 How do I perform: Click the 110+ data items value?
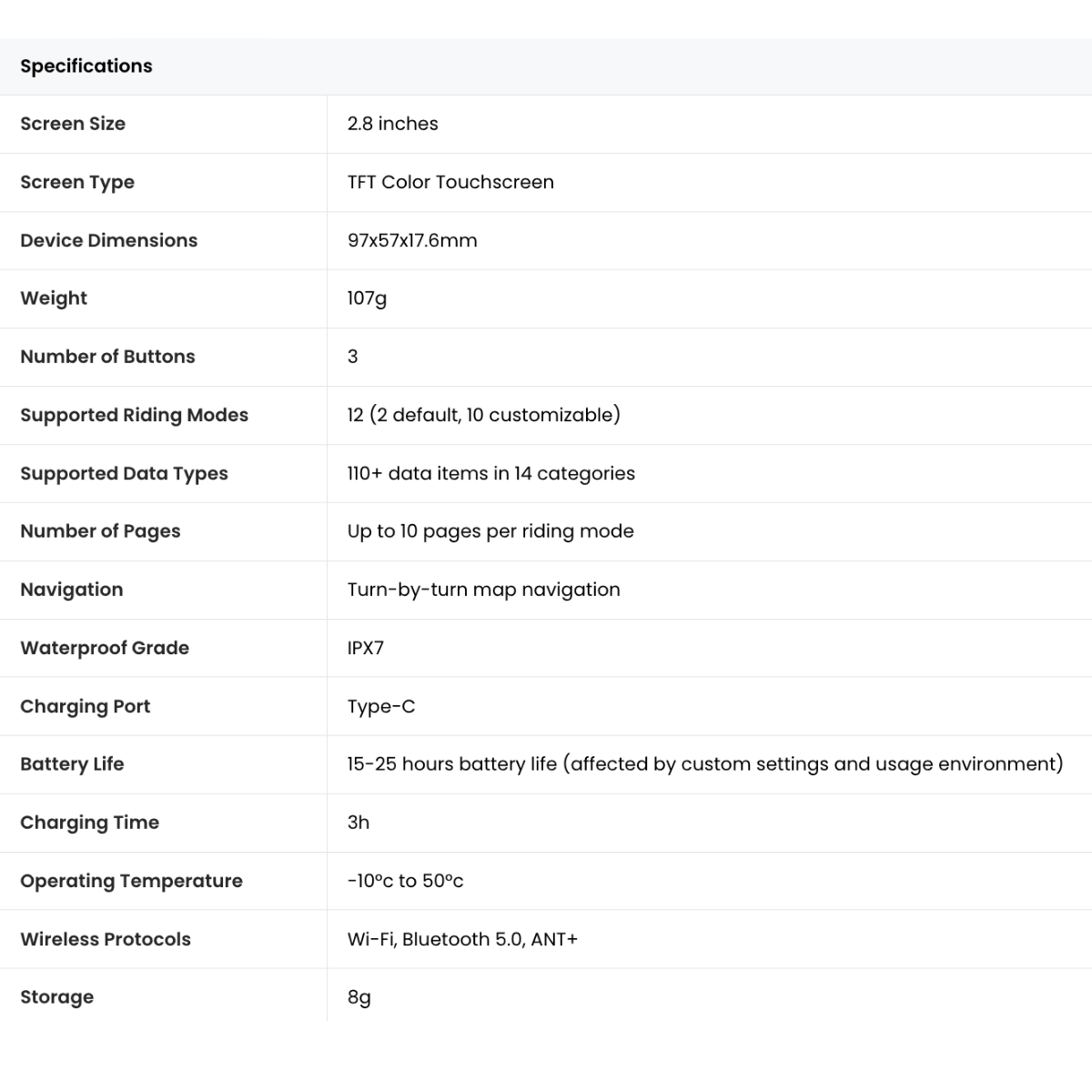tap(490, 473)
